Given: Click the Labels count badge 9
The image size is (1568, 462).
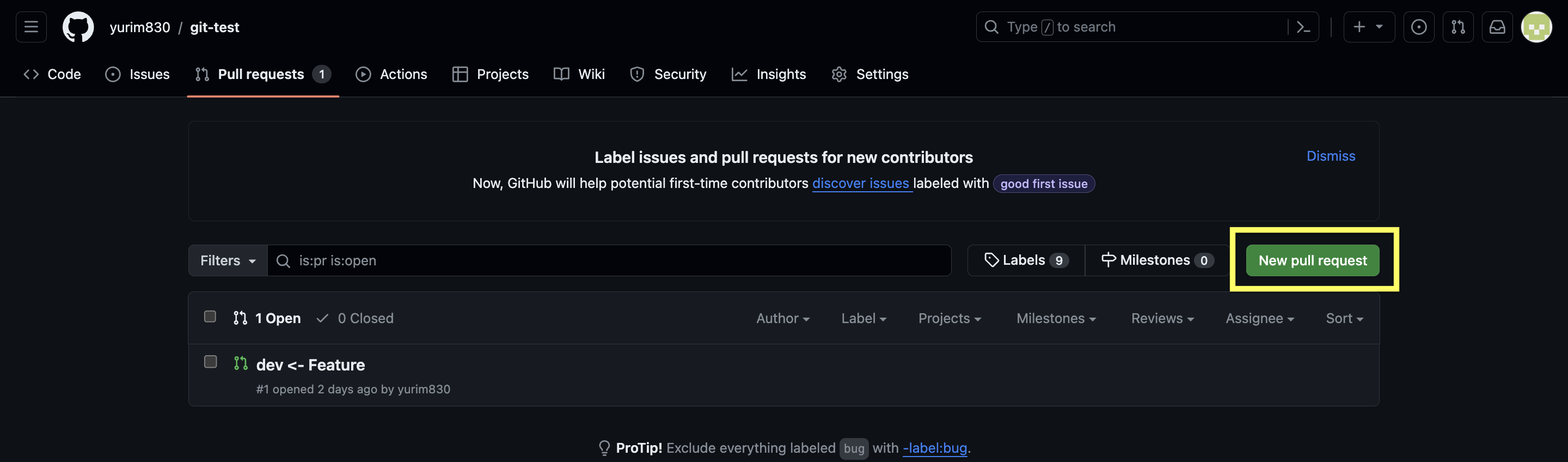Looking at the screenshot, I should pos(1059,261).
